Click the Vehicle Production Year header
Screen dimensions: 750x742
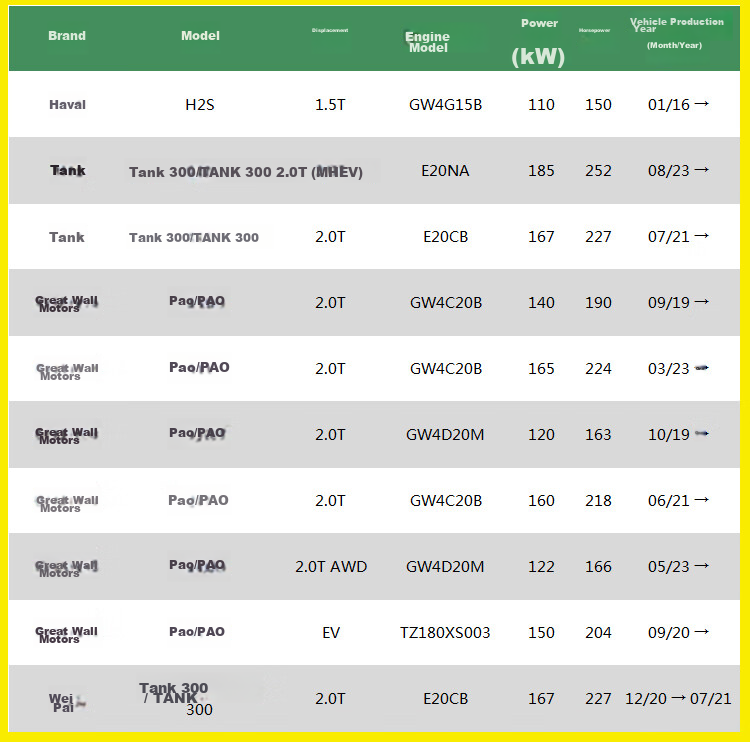tap(676, 33)
